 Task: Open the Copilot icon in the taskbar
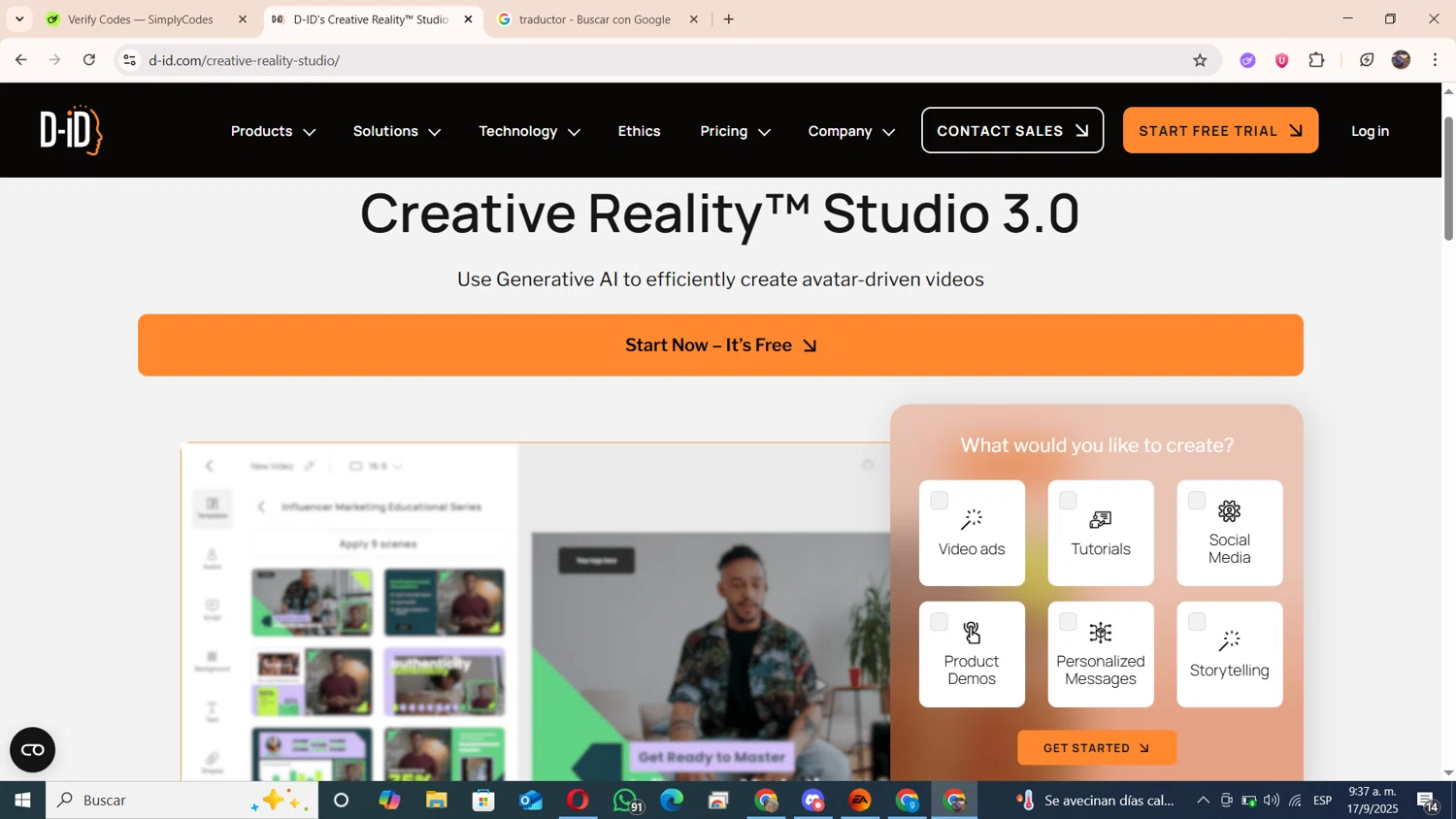click(389, 801)
